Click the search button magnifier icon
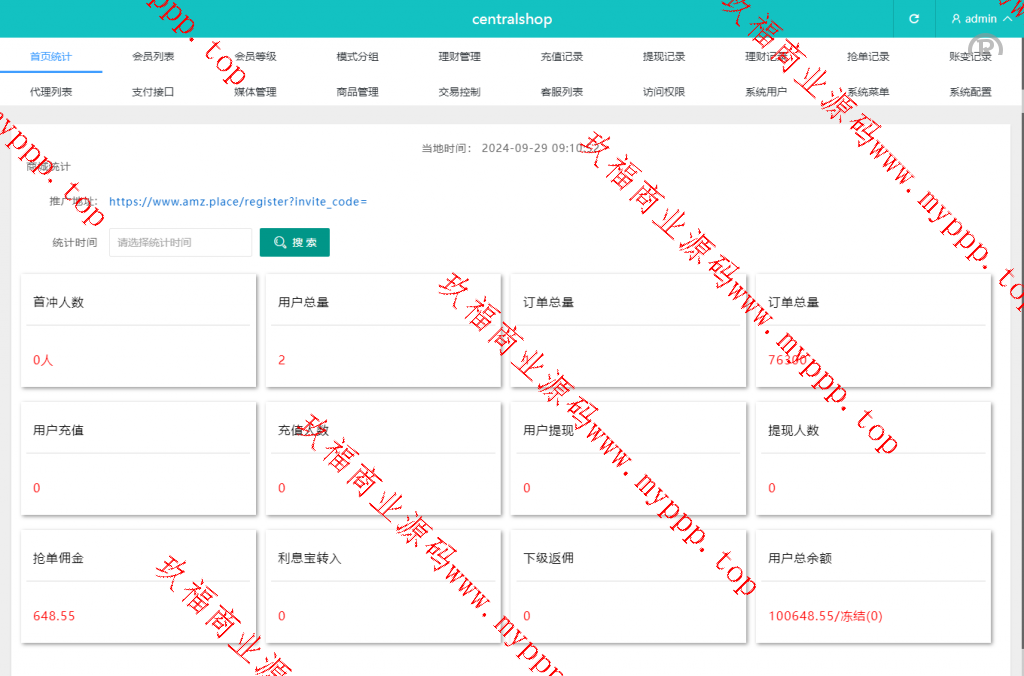1024x676 pixels. coord(280,243)
